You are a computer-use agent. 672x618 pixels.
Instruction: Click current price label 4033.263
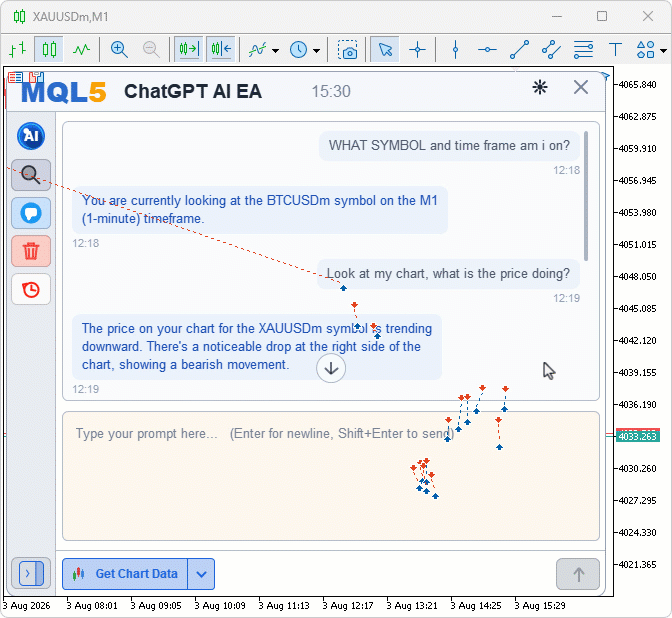(637, 436)
